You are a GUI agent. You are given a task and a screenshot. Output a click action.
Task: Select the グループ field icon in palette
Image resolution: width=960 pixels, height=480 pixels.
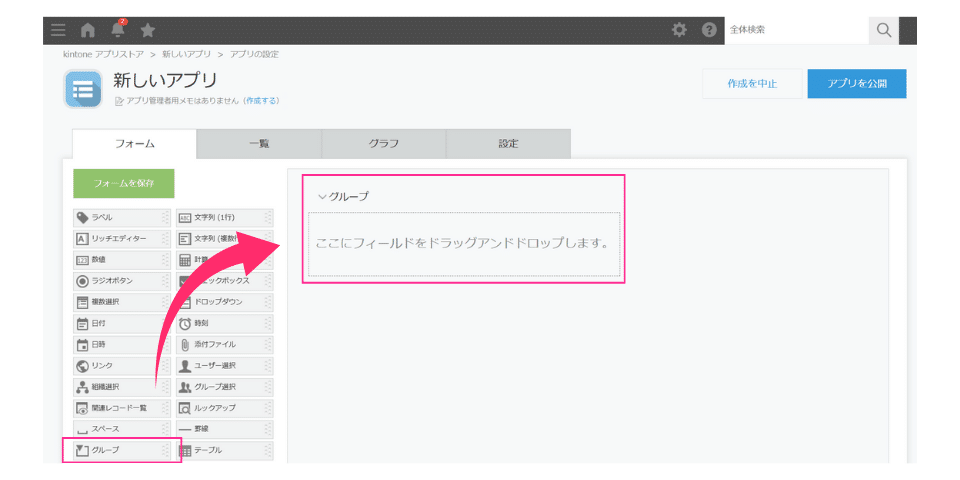82,450
